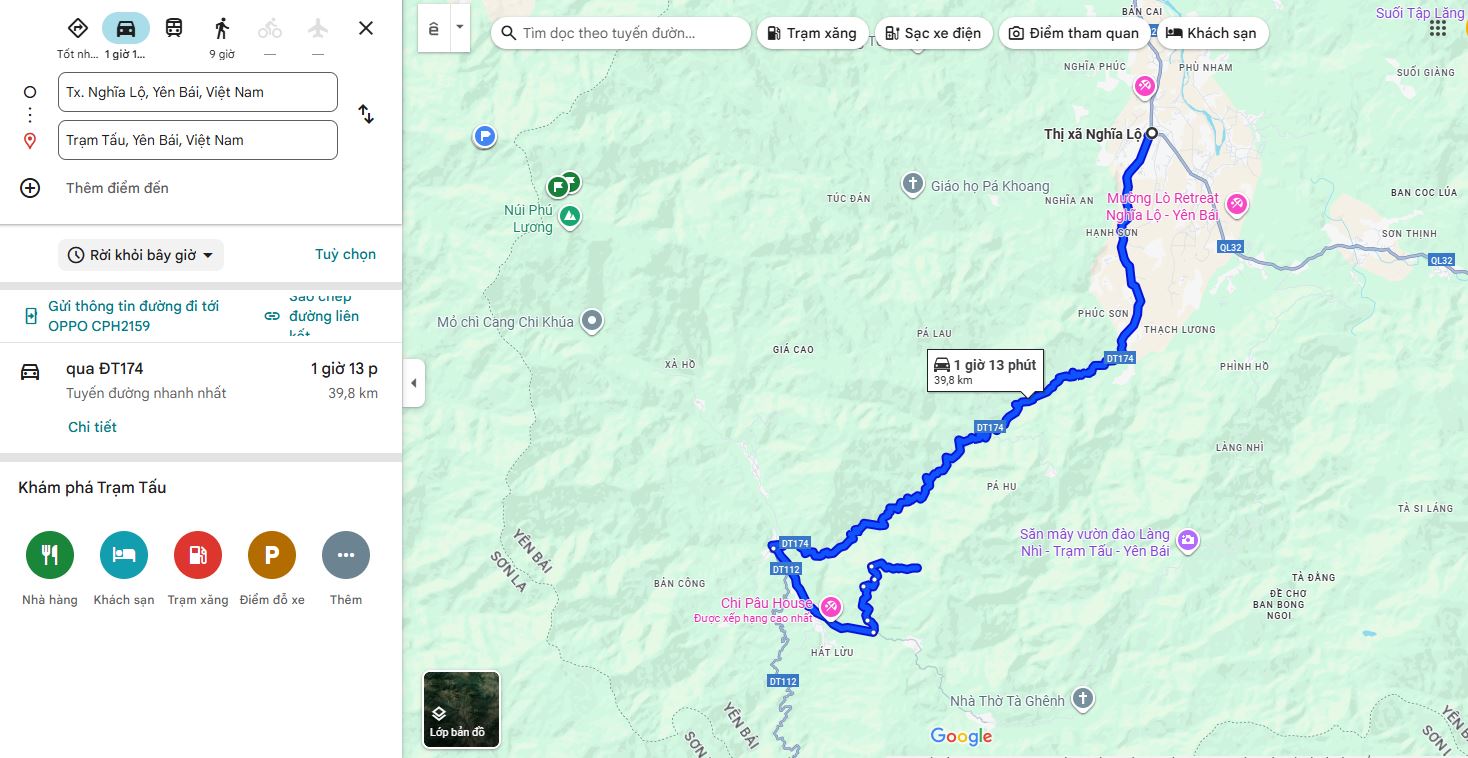Open Google apps grid icon

(x=1438, y=29)
